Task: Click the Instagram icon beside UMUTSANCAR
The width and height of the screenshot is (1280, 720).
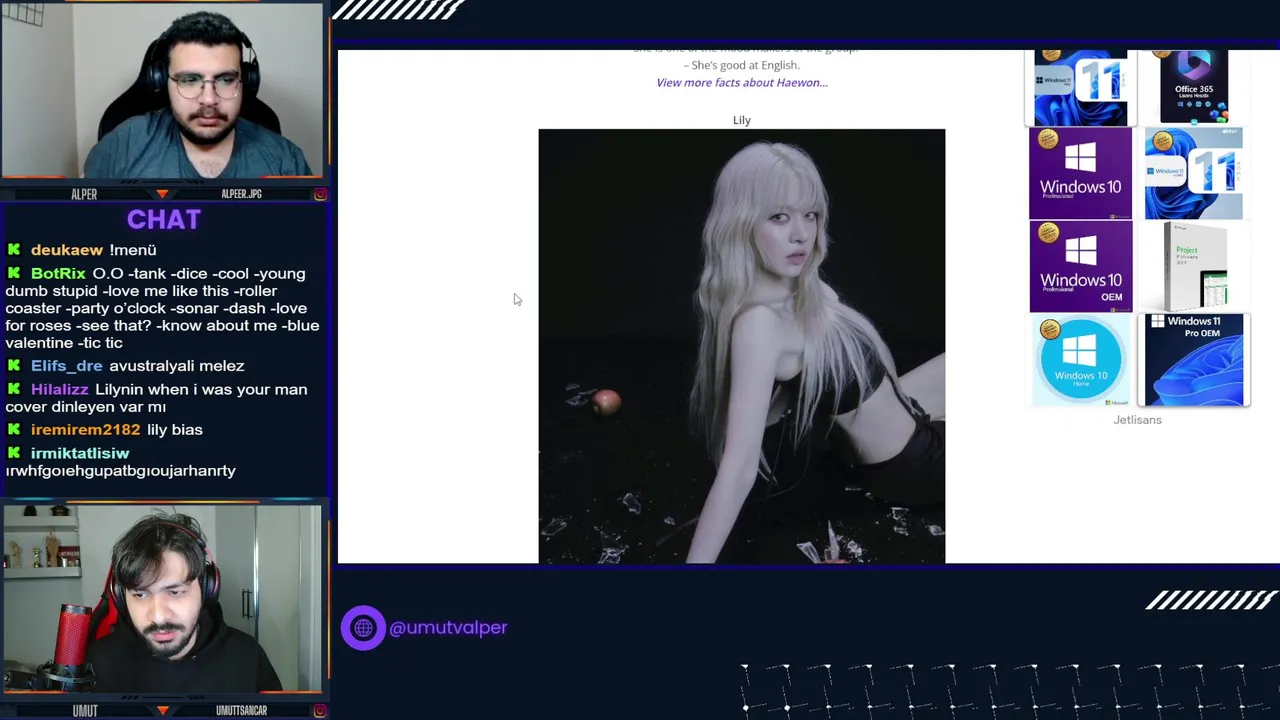Action: tap(320, 711)
